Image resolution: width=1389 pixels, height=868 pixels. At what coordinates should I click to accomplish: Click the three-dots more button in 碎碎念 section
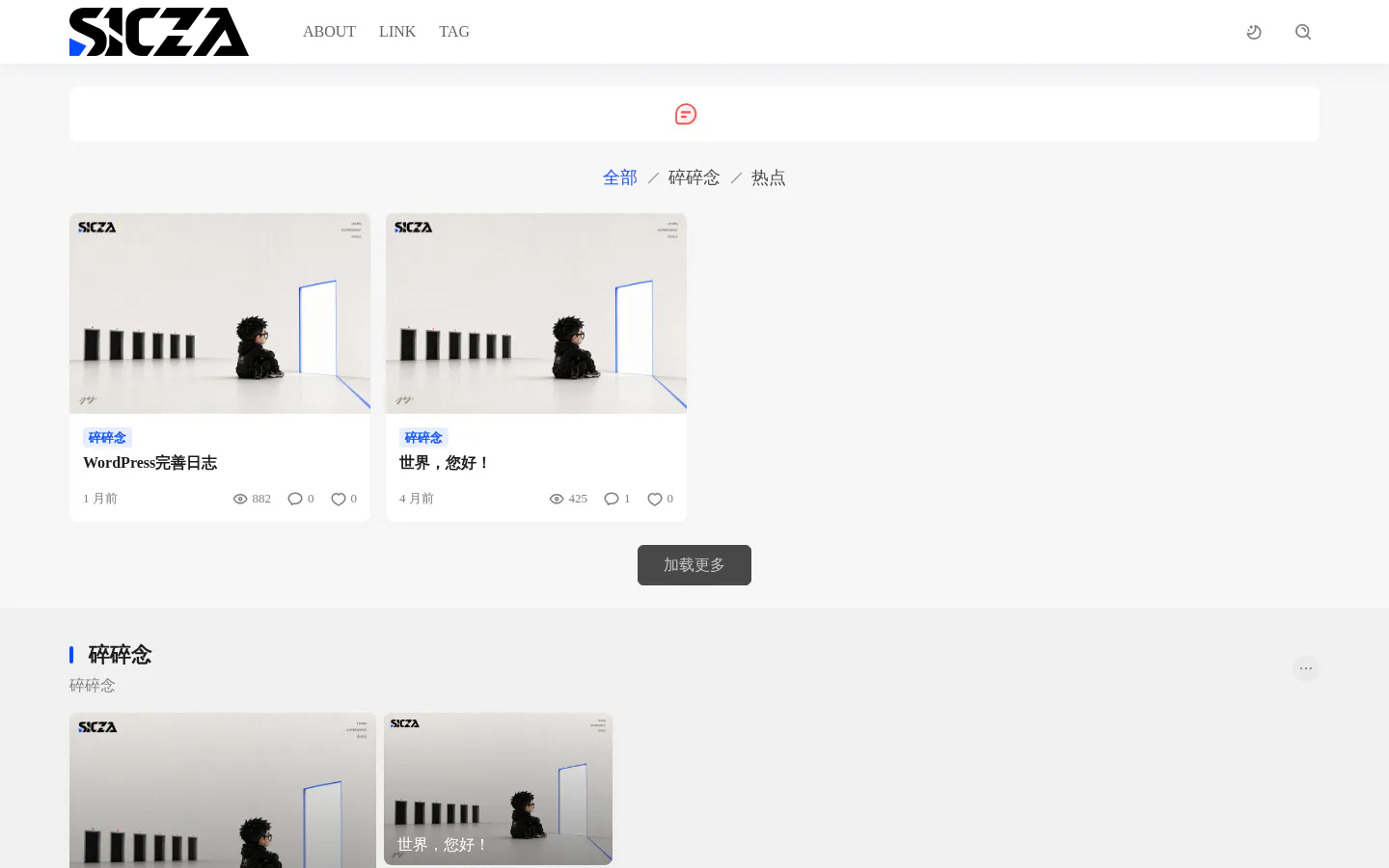(x=1306, y=668)
